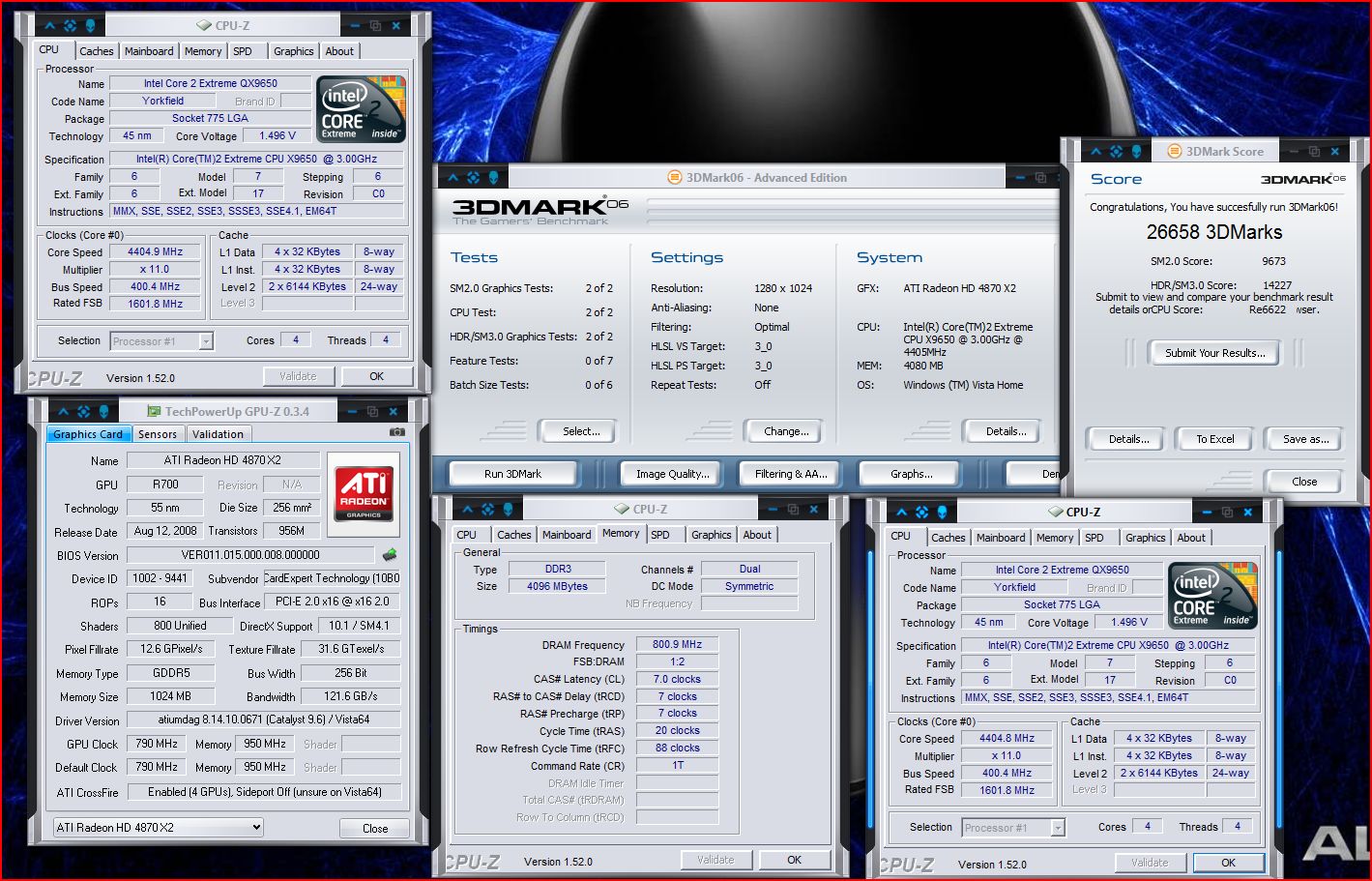Screen dimensions: 1372x881
Task: Click the up-arrow icon in 3DMark Score title bar
Action: [1095, 151]
